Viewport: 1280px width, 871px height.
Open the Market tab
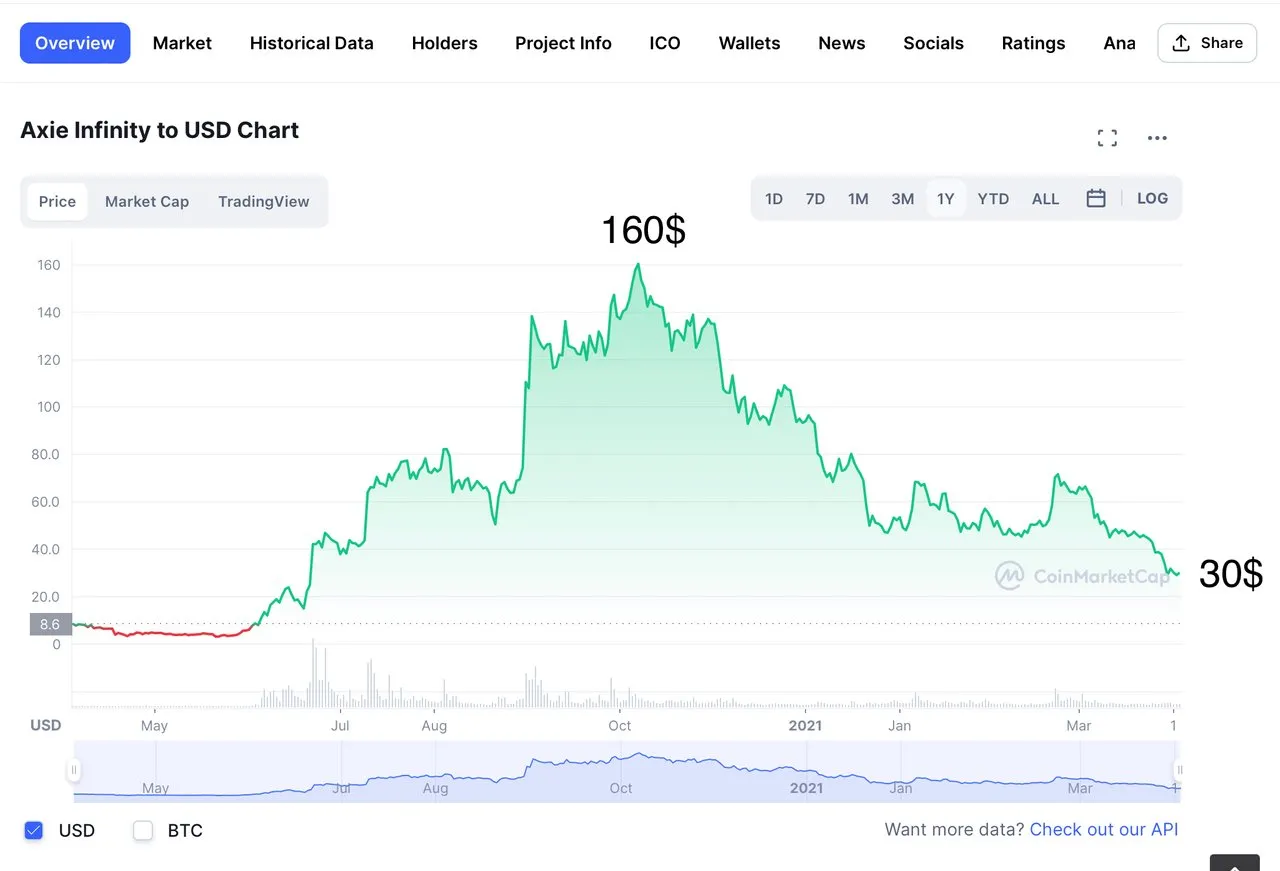point(182,43)
